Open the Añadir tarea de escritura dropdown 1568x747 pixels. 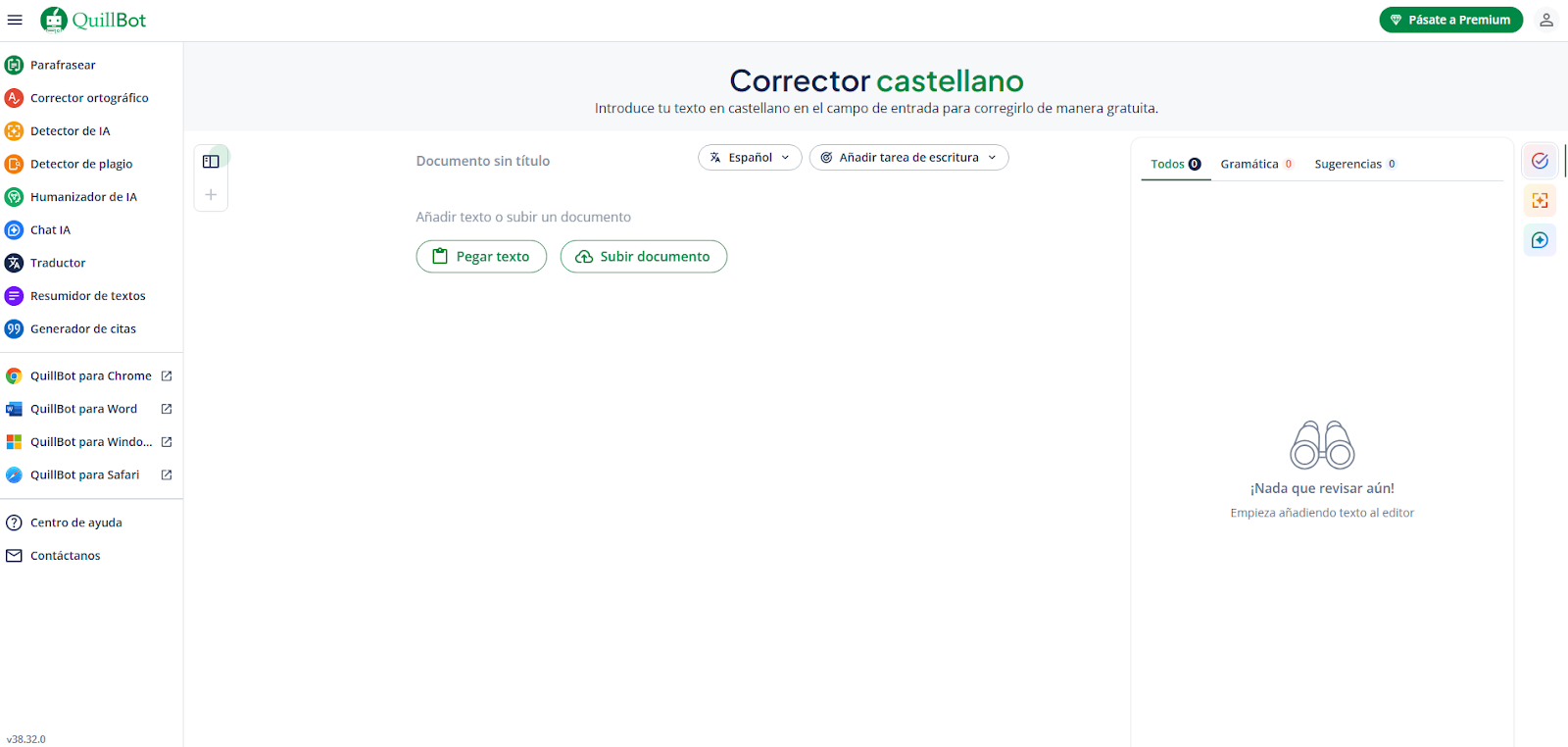908,157
